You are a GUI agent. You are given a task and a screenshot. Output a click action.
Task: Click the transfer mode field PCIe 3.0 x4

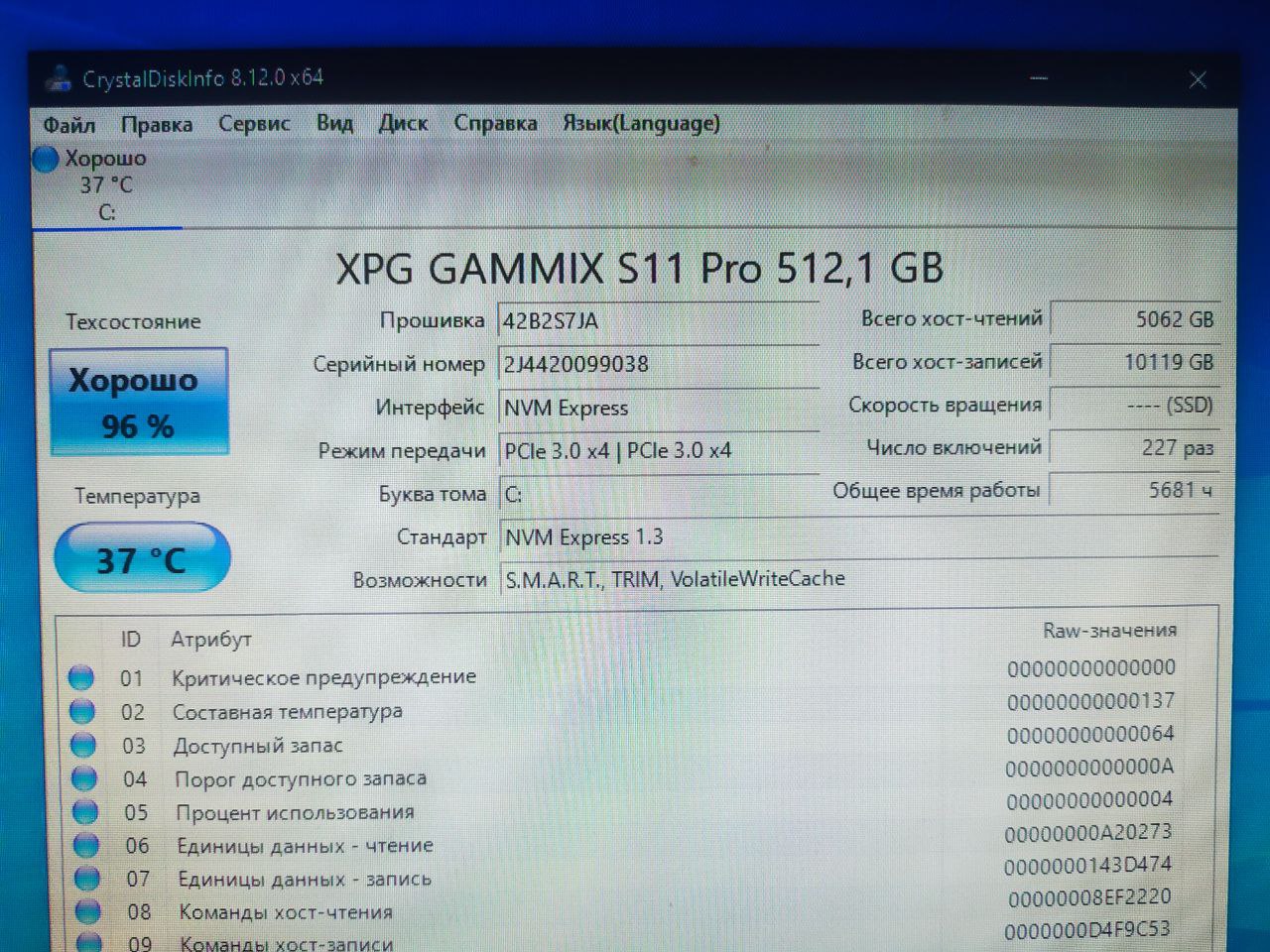659,450
